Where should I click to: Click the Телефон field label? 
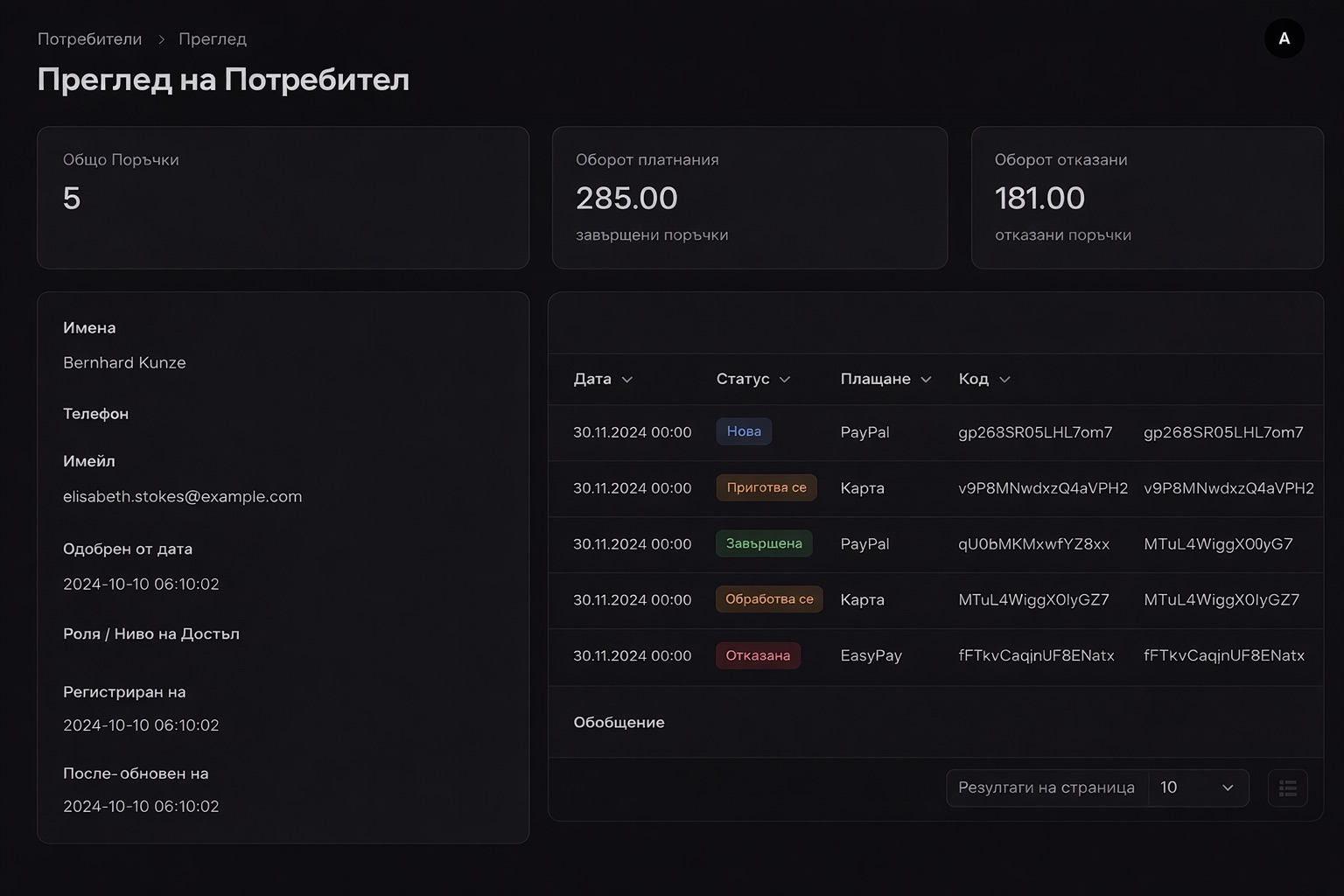click(95, 414)
